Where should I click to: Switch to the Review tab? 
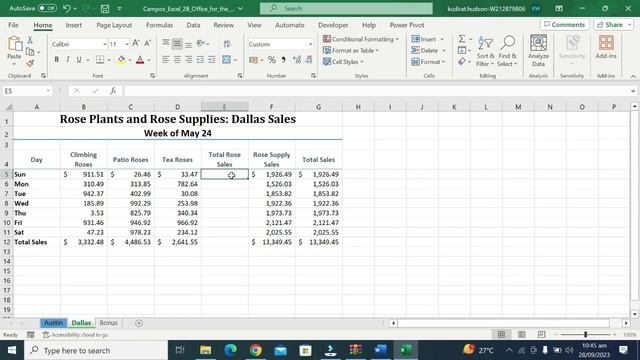click(x=224, y=25)
